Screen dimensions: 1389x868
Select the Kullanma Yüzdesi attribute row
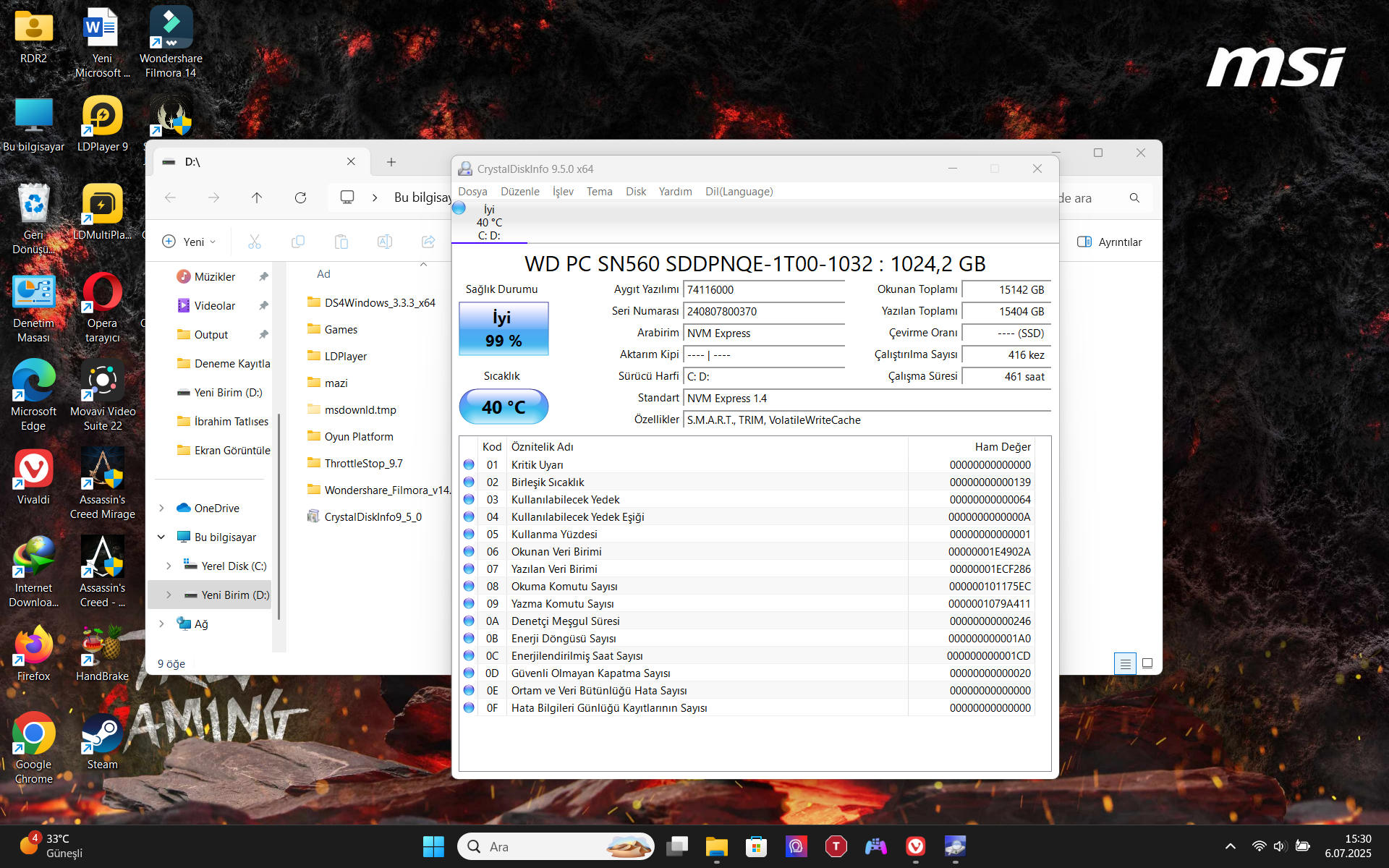[748, 534]
